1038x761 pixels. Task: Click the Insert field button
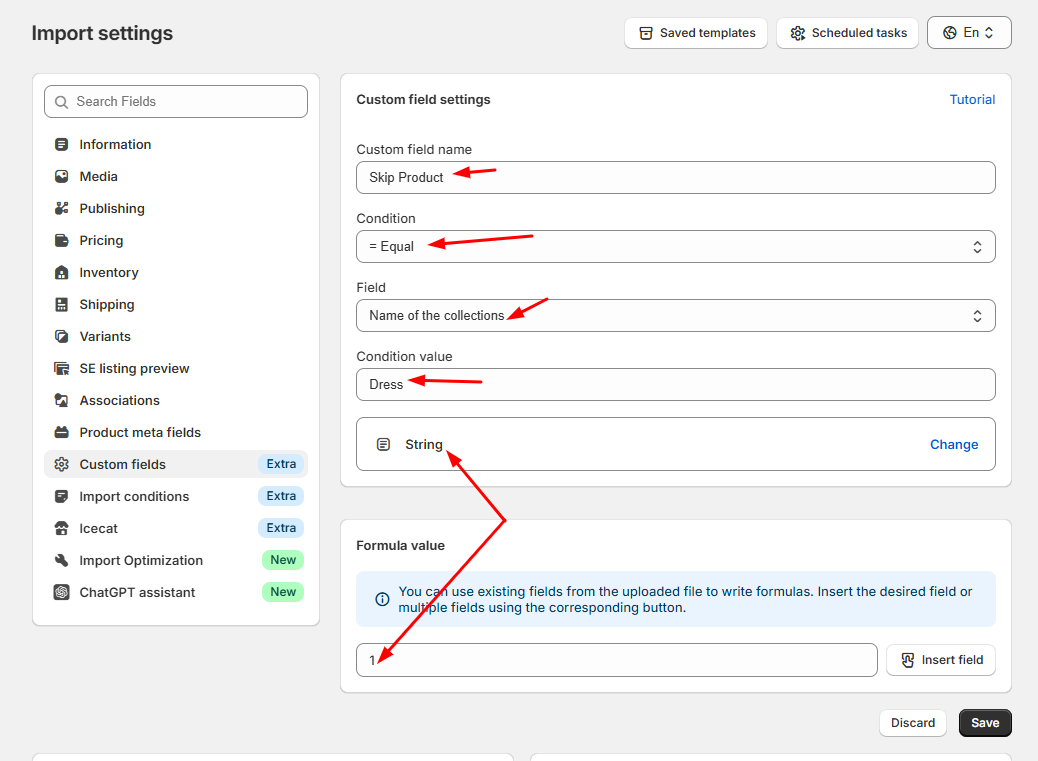click(x=941, y=660)
